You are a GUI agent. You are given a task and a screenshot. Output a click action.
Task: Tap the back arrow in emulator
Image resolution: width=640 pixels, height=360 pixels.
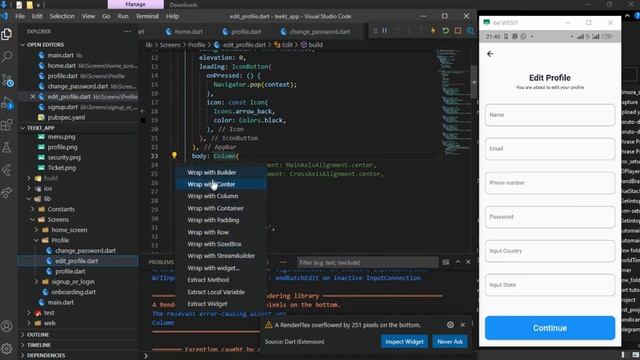pos(490,54)
